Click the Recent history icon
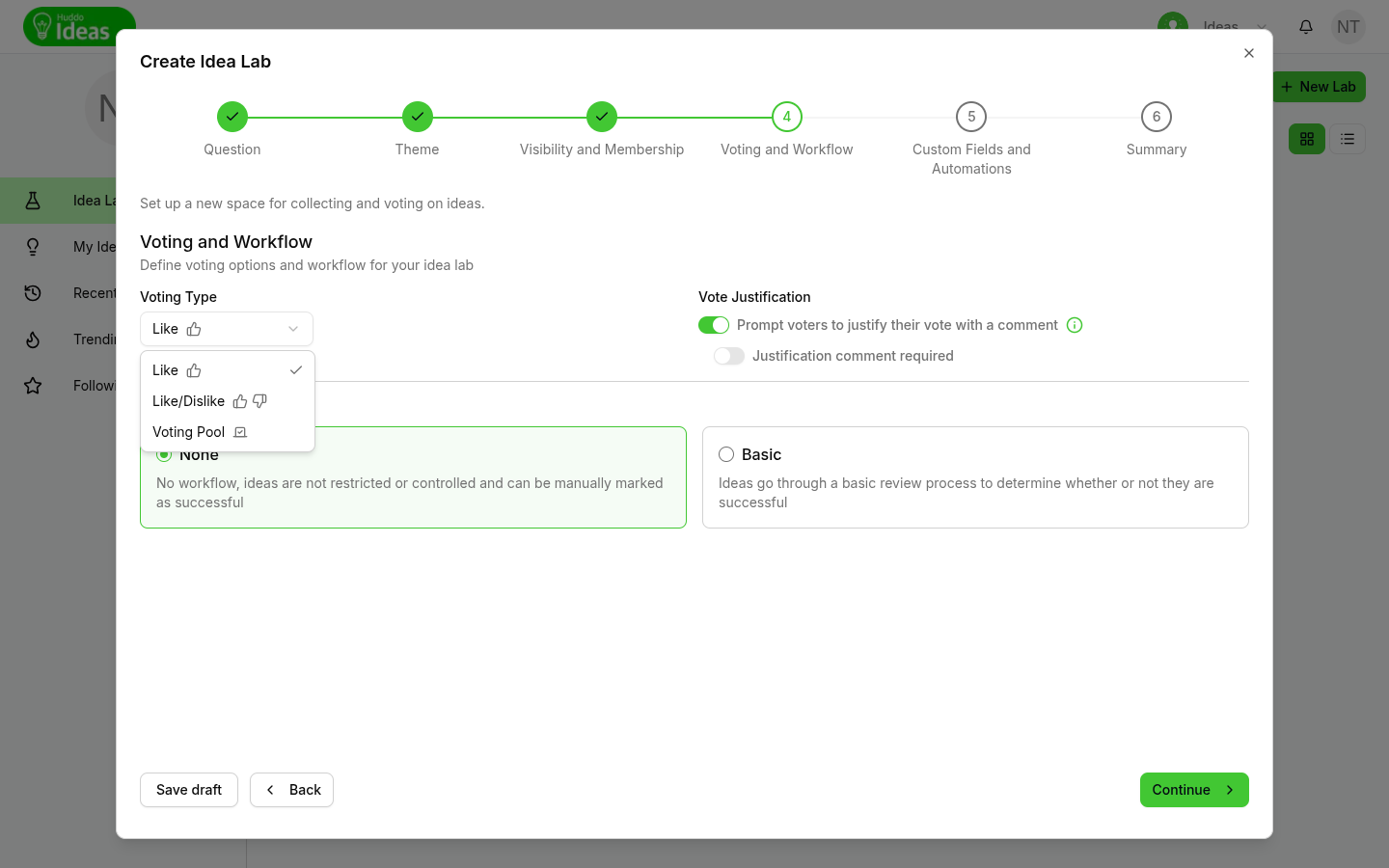This screenshot has height=868, width=1389. (33, 293)
